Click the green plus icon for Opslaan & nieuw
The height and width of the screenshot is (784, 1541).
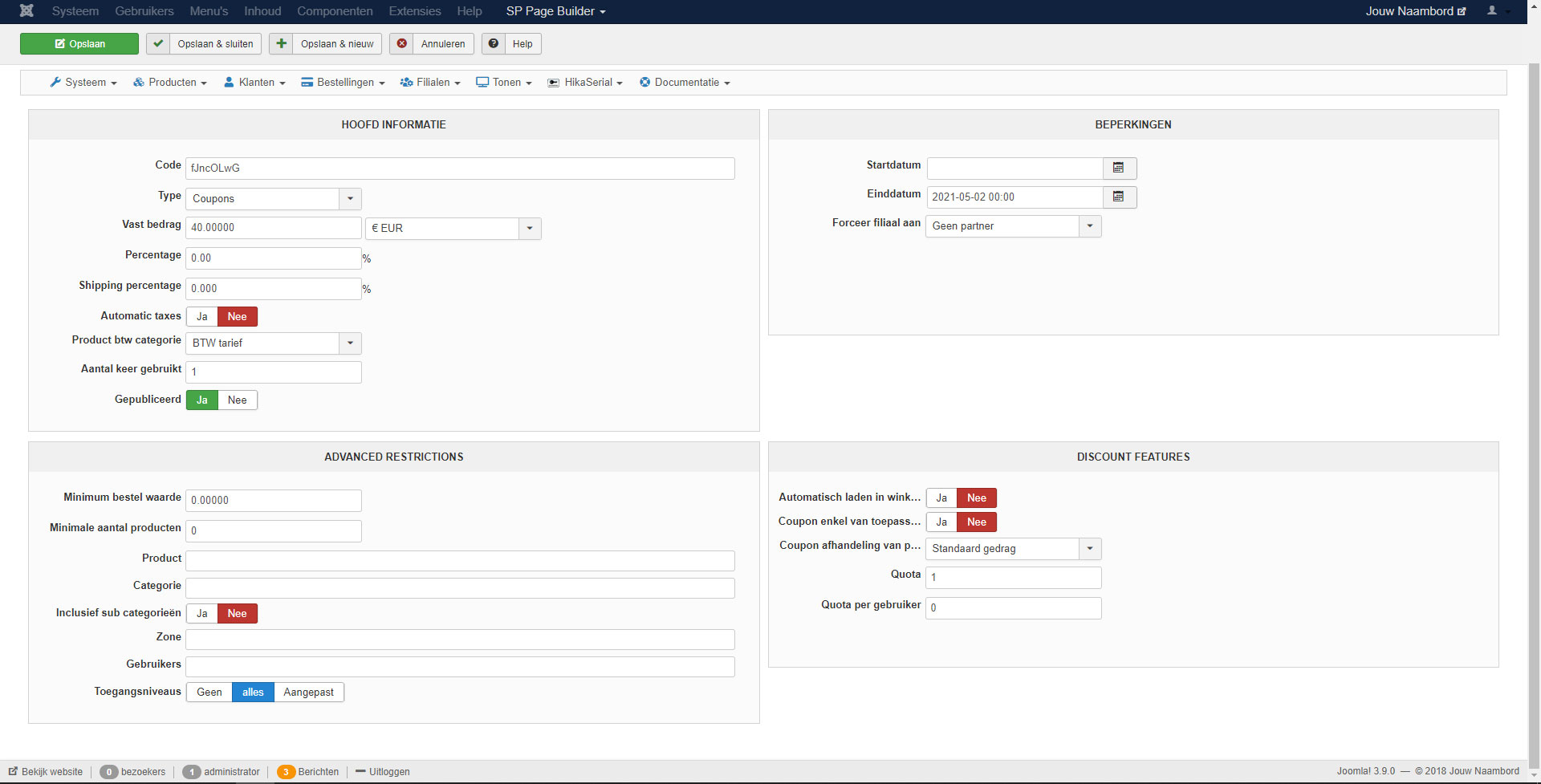tap(281, 44)
